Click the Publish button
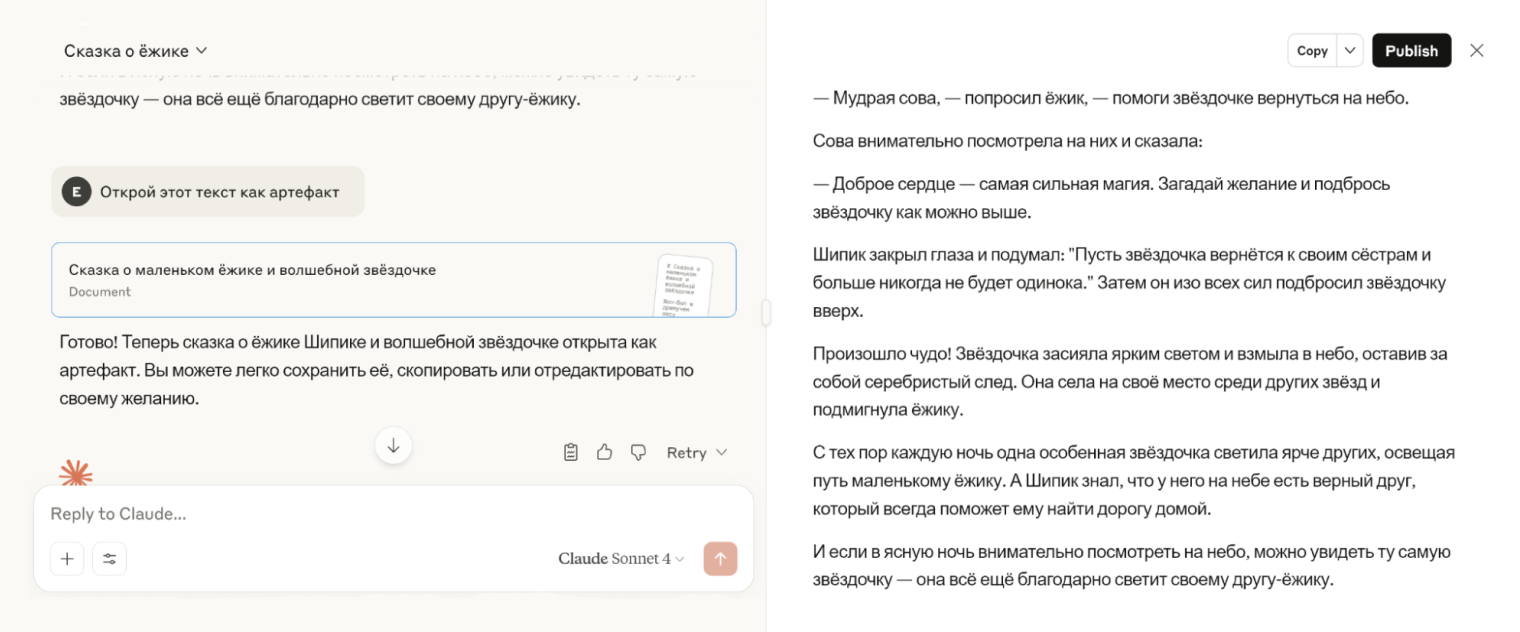 (x=1411, y=50)
